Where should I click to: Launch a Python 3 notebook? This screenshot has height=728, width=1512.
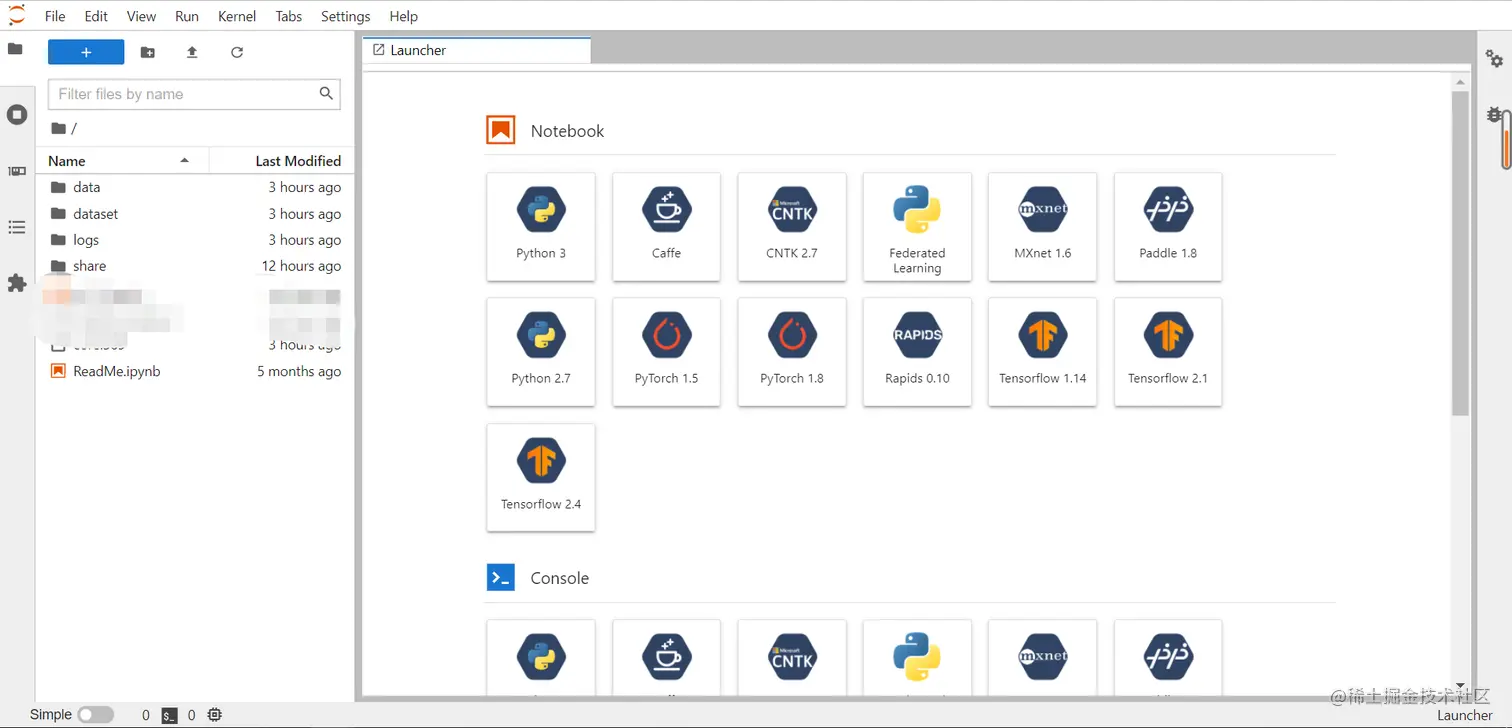coord(541,227)
